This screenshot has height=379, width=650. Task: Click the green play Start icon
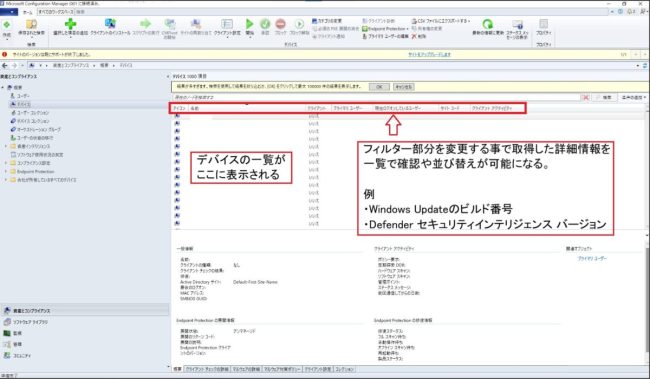point(250,24)
